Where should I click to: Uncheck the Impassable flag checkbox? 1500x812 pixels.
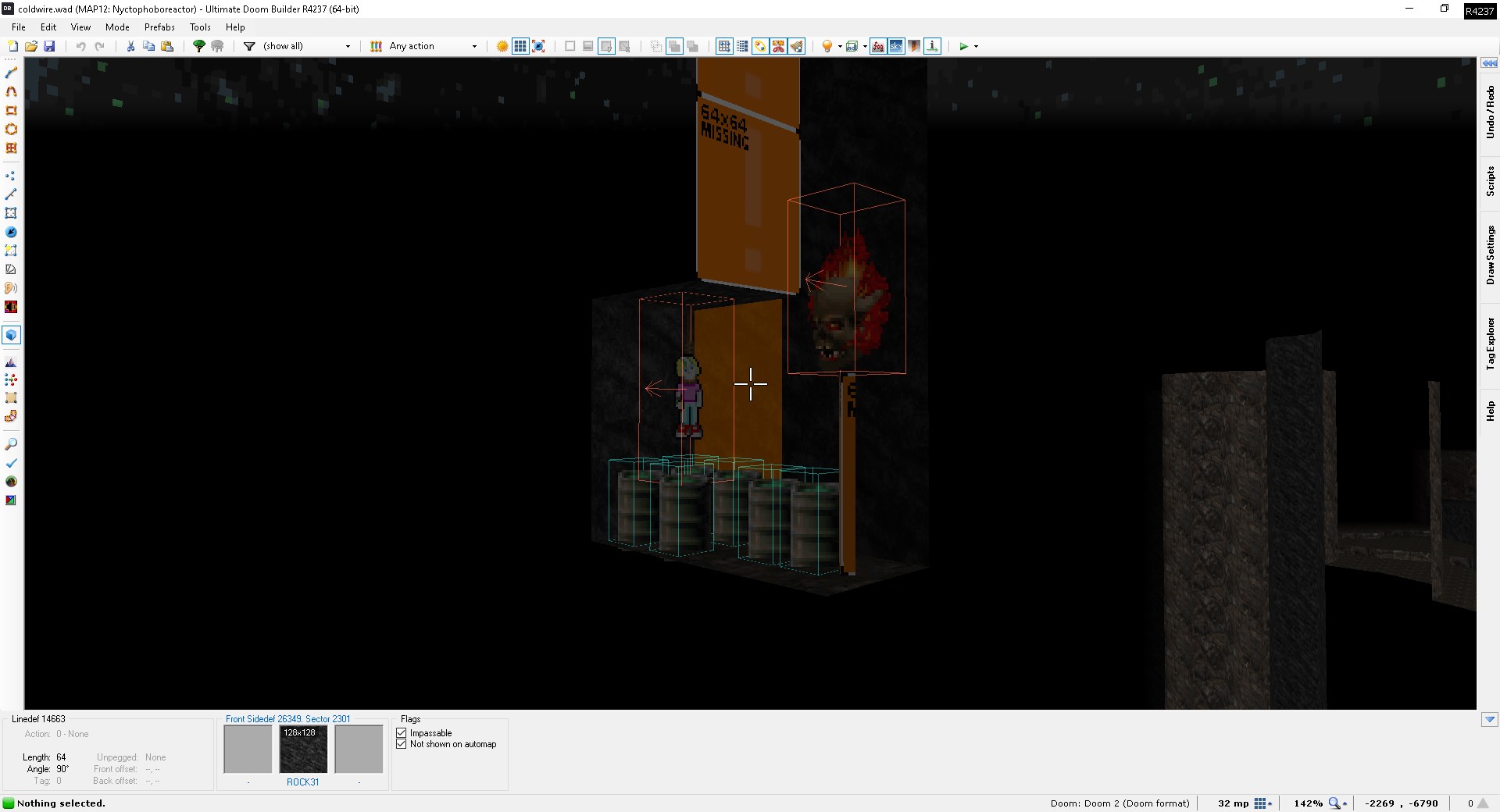click(402, 733)
